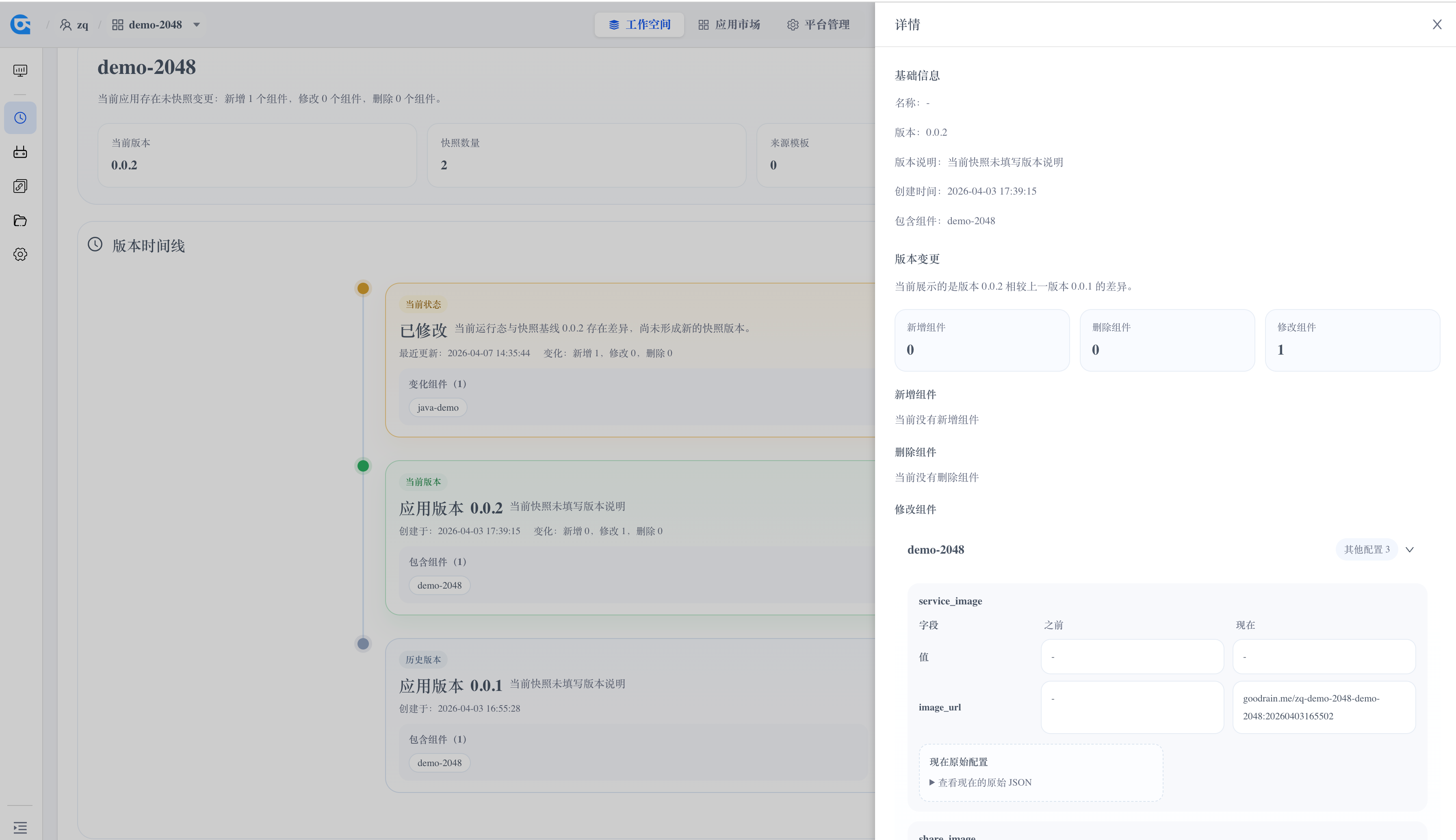Screen dimensions: 1456x840
Task: Open the folder resources sidebar icon
Action: coord(20,221)
